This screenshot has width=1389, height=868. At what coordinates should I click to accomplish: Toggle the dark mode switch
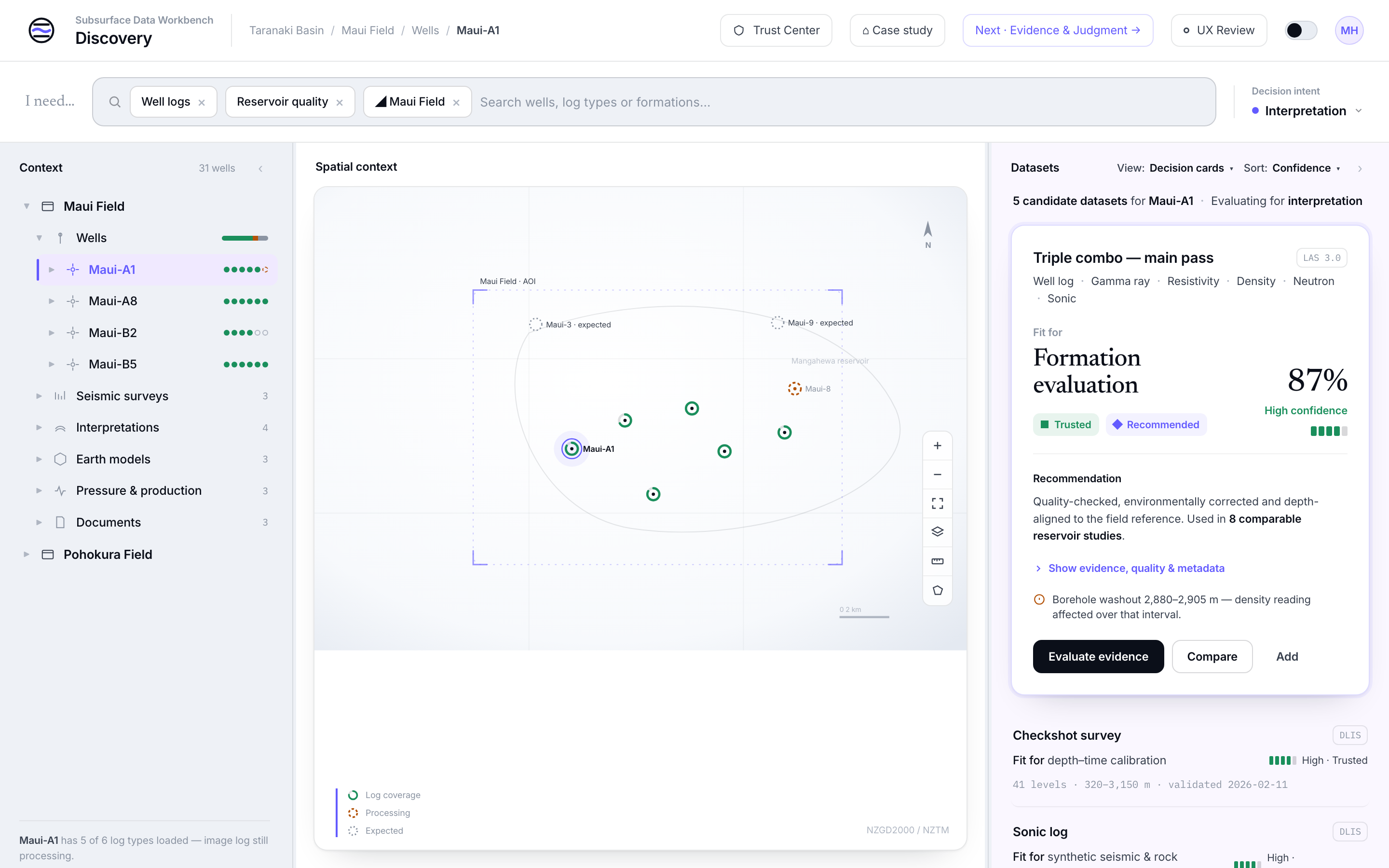(1300, 30)
